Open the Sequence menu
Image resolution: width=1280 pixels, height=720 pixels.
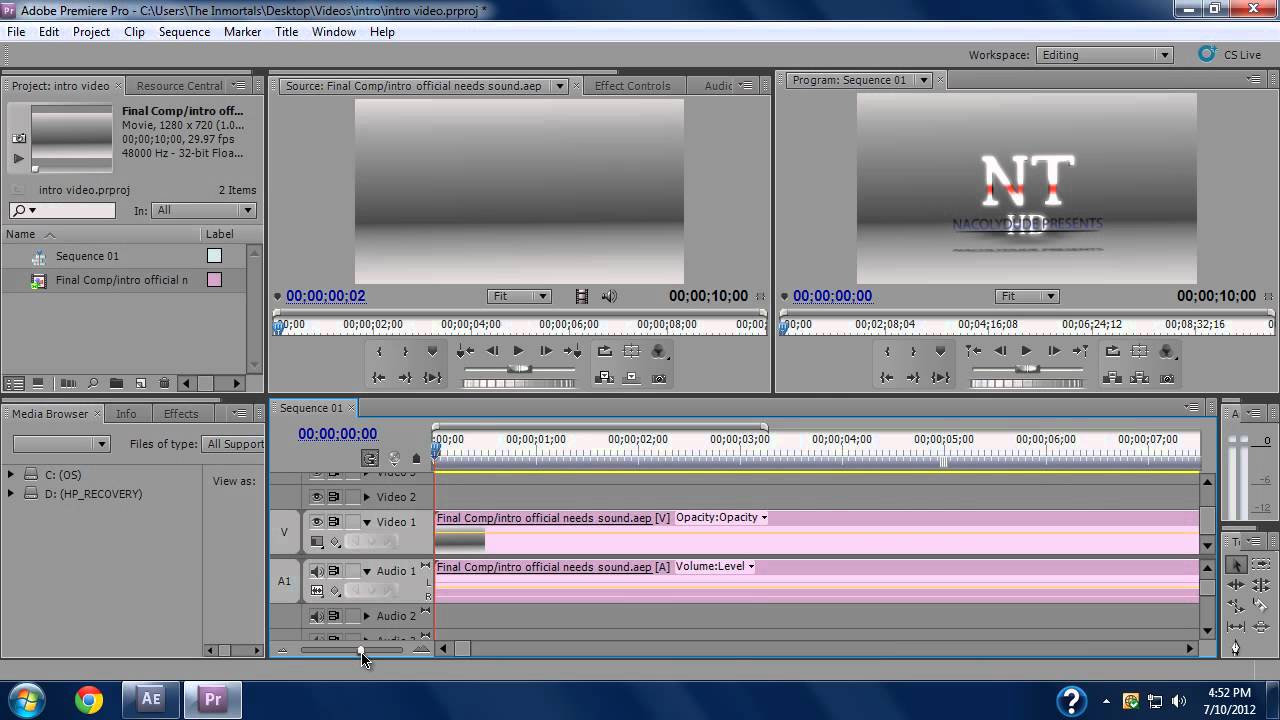(184, 32)
